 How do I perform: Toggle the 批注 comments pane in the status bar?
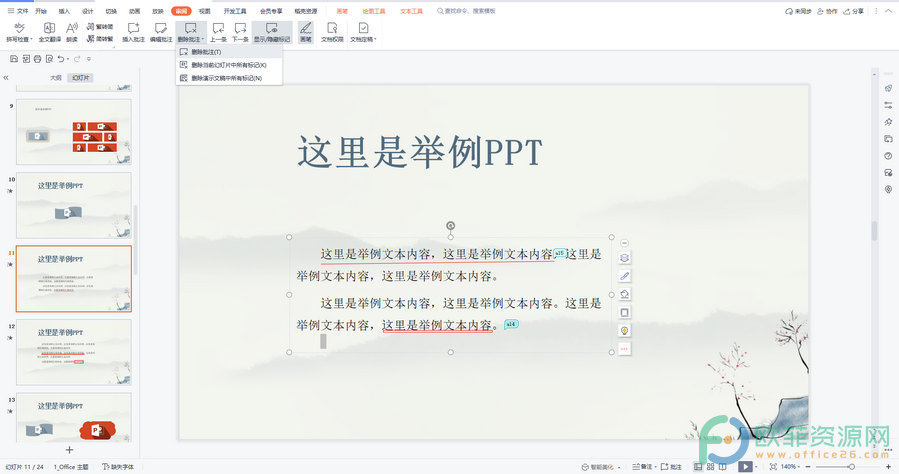pyautogui.click(x=671, y=467)
